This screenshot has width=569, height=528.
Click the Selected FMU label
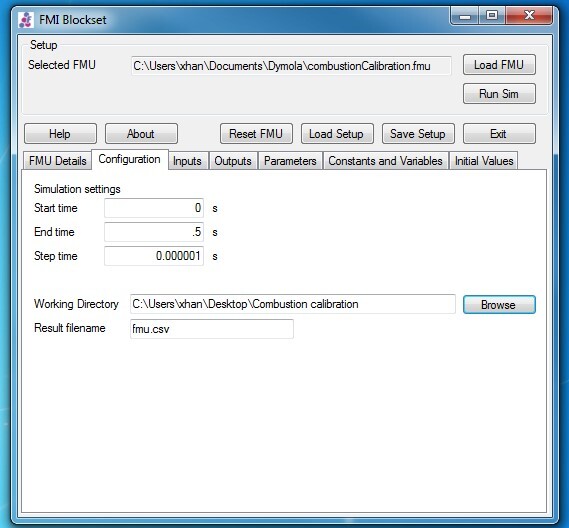[62, 65]
